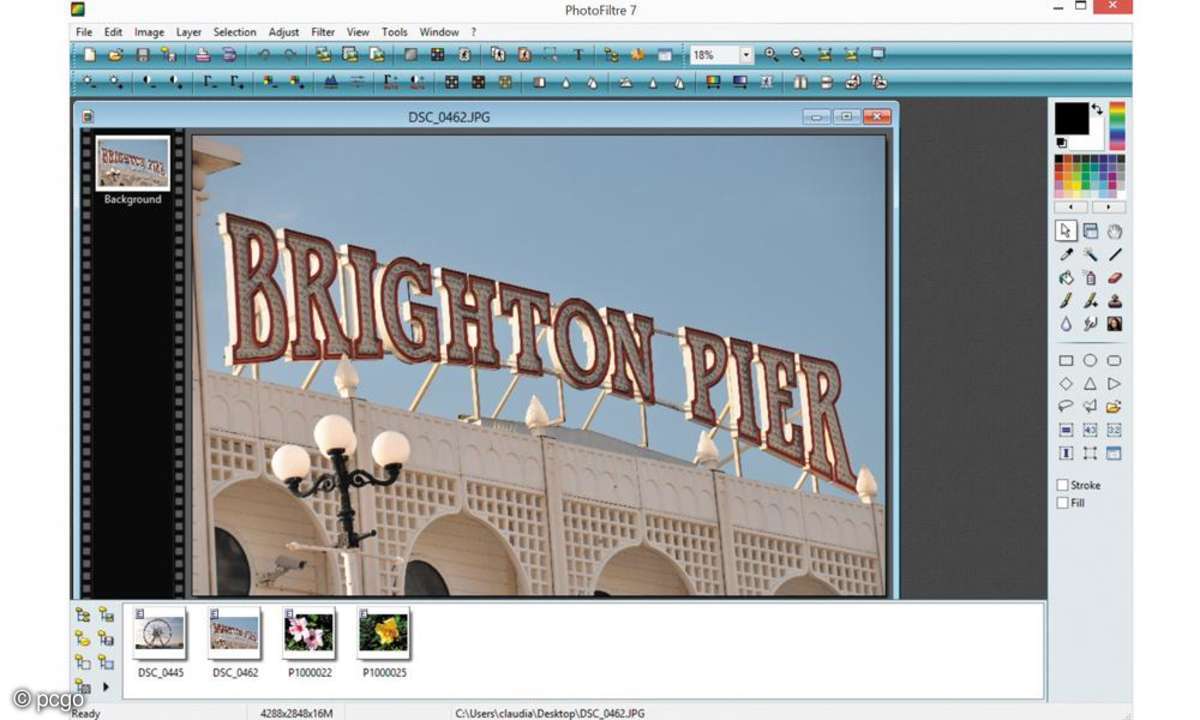Select the Triangle selection shape

1090,384
